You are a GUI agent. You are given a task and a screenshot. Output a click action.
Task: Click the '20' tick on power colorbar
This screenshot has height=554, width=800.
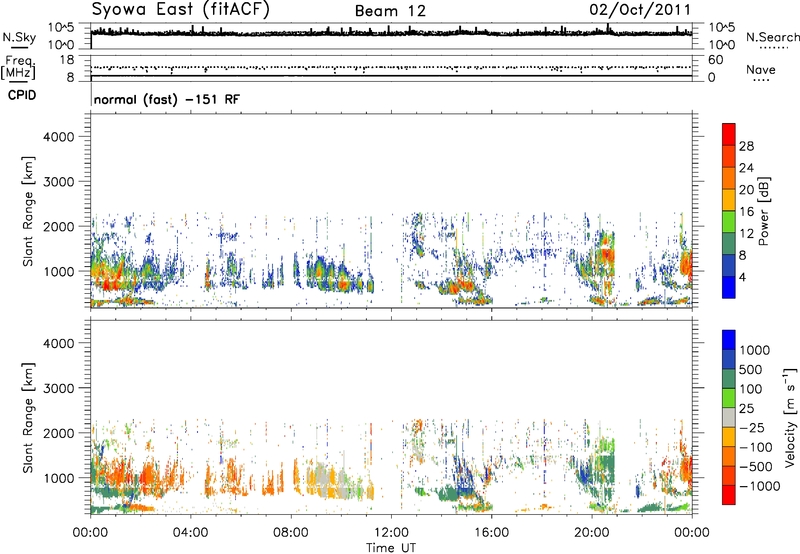point(746,190)
